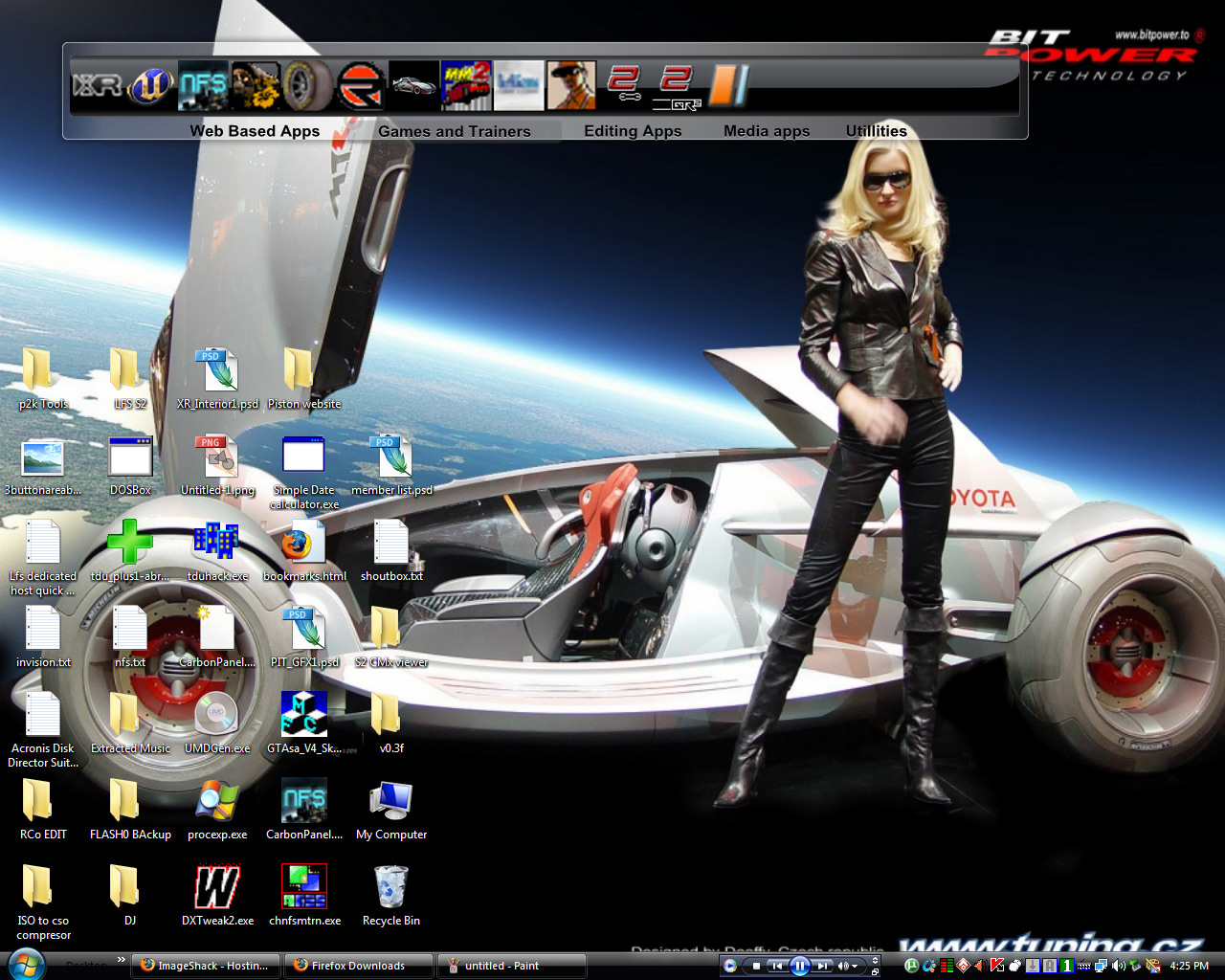Select the My Computer icon
Image resolution: width=1225 pixels, height=980 pixels.
coord(391,810)
